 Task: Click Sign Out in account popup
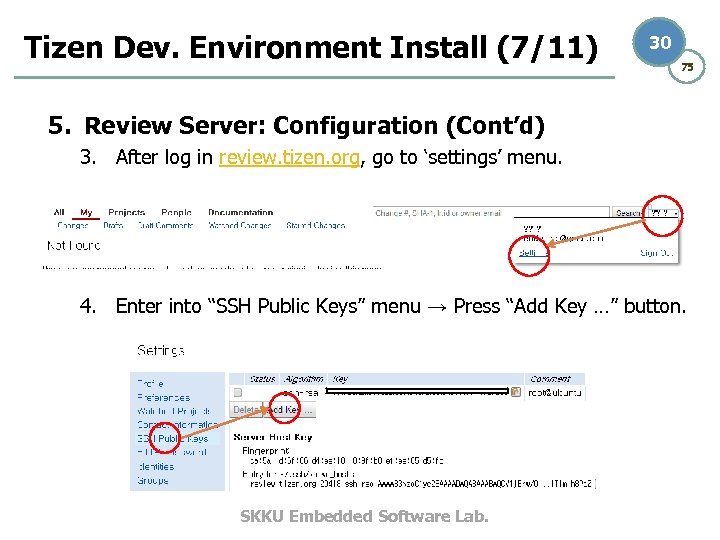(x=657, y=253)
